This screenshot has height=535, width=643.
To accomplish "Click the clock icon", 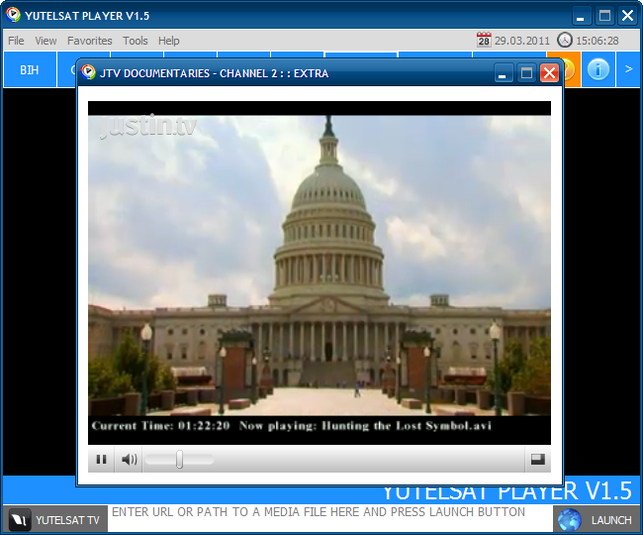I will click(565, 40).
